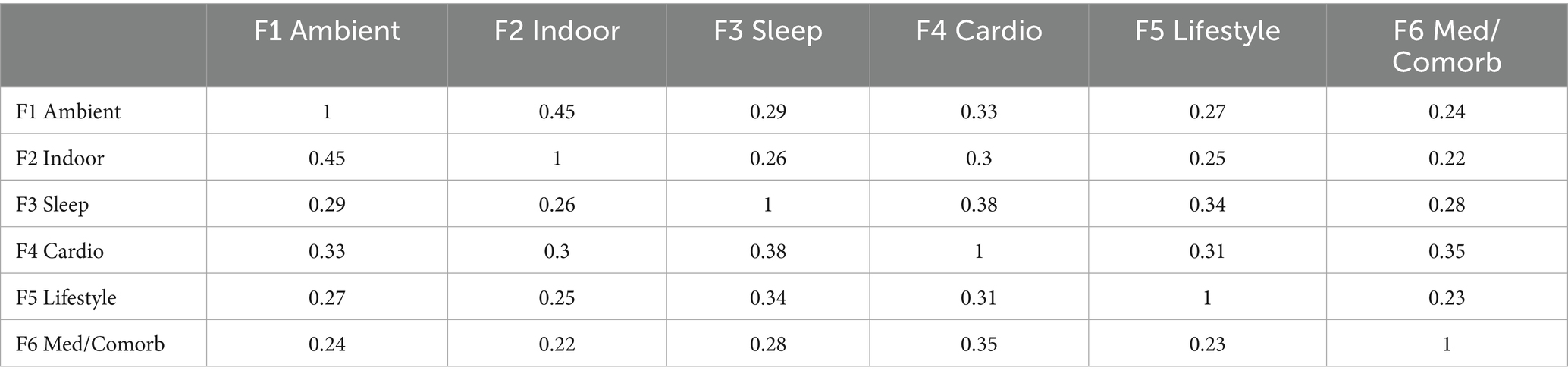Viewport: 1568px width, 380px height.
Task: Click the F5 Lifestyle column header
Action: [x=1207, y=31]
